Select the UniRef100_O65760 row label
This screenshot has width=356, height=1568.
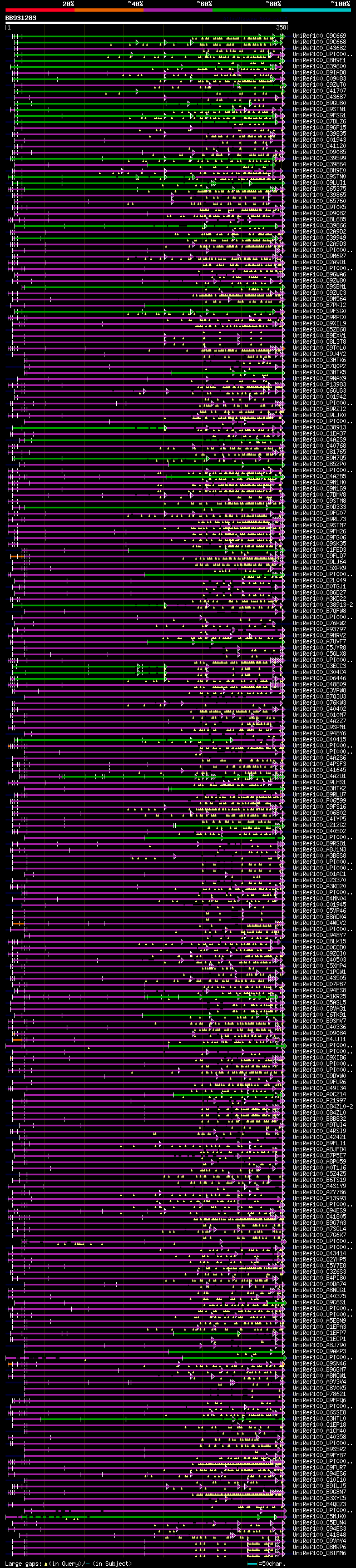coord(319,201)
